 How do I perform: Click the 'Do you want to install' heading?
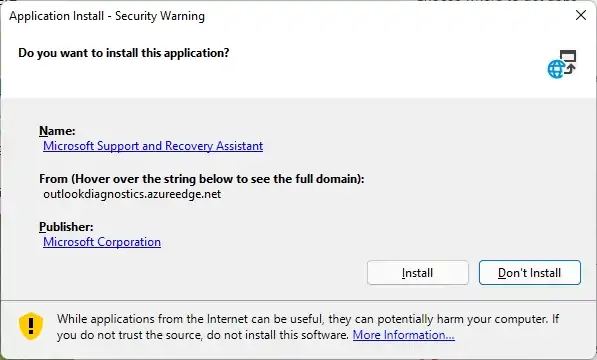coord(124,53)
